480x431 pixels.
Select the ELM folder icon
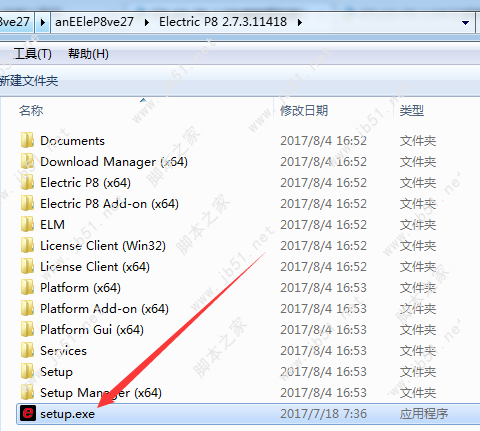point(27,224)
